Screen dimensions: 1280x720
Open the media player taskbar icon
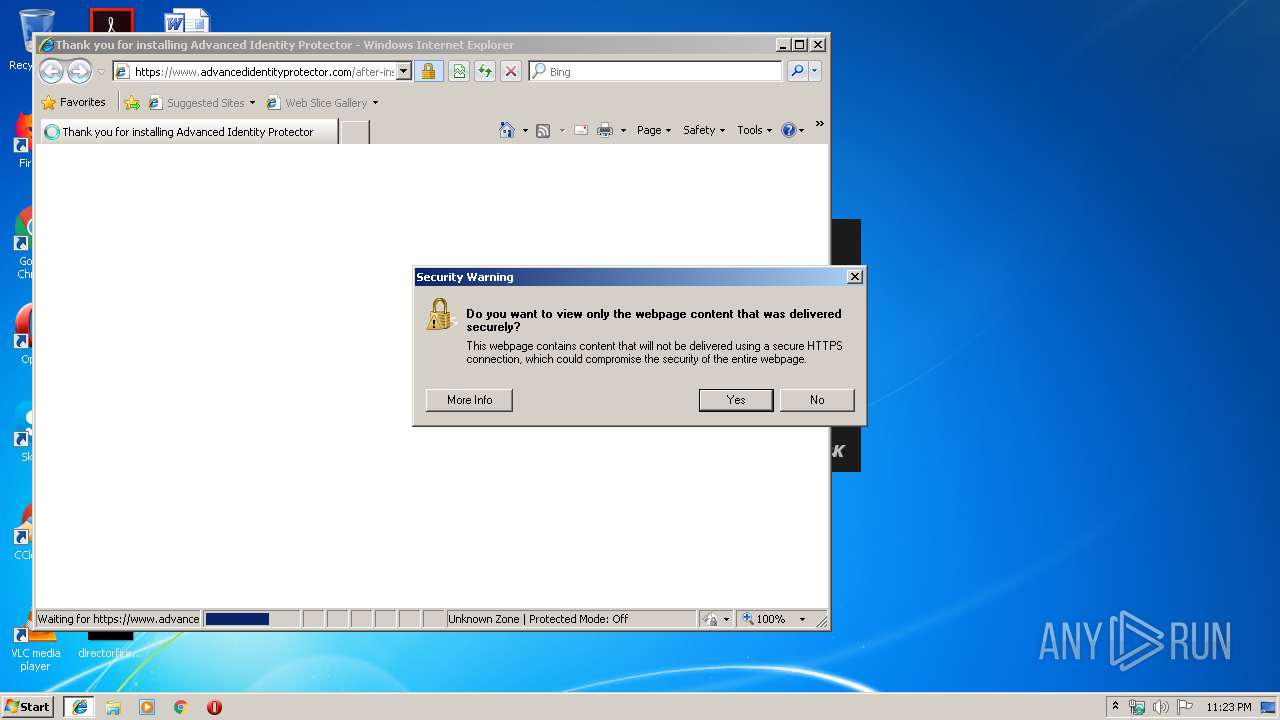point(147,707)
